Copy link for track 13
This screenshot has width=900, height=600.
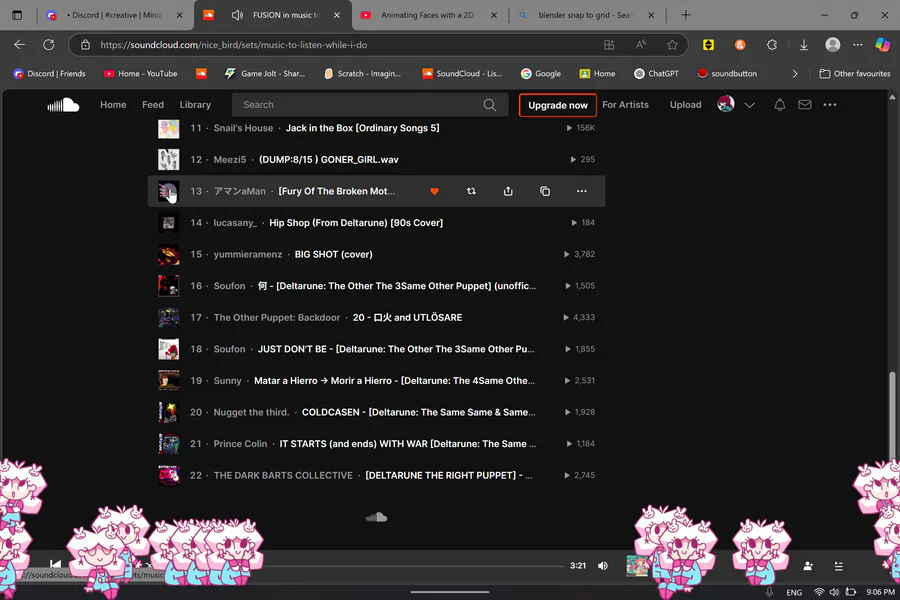pyautogui.click(x=545, y=191)
